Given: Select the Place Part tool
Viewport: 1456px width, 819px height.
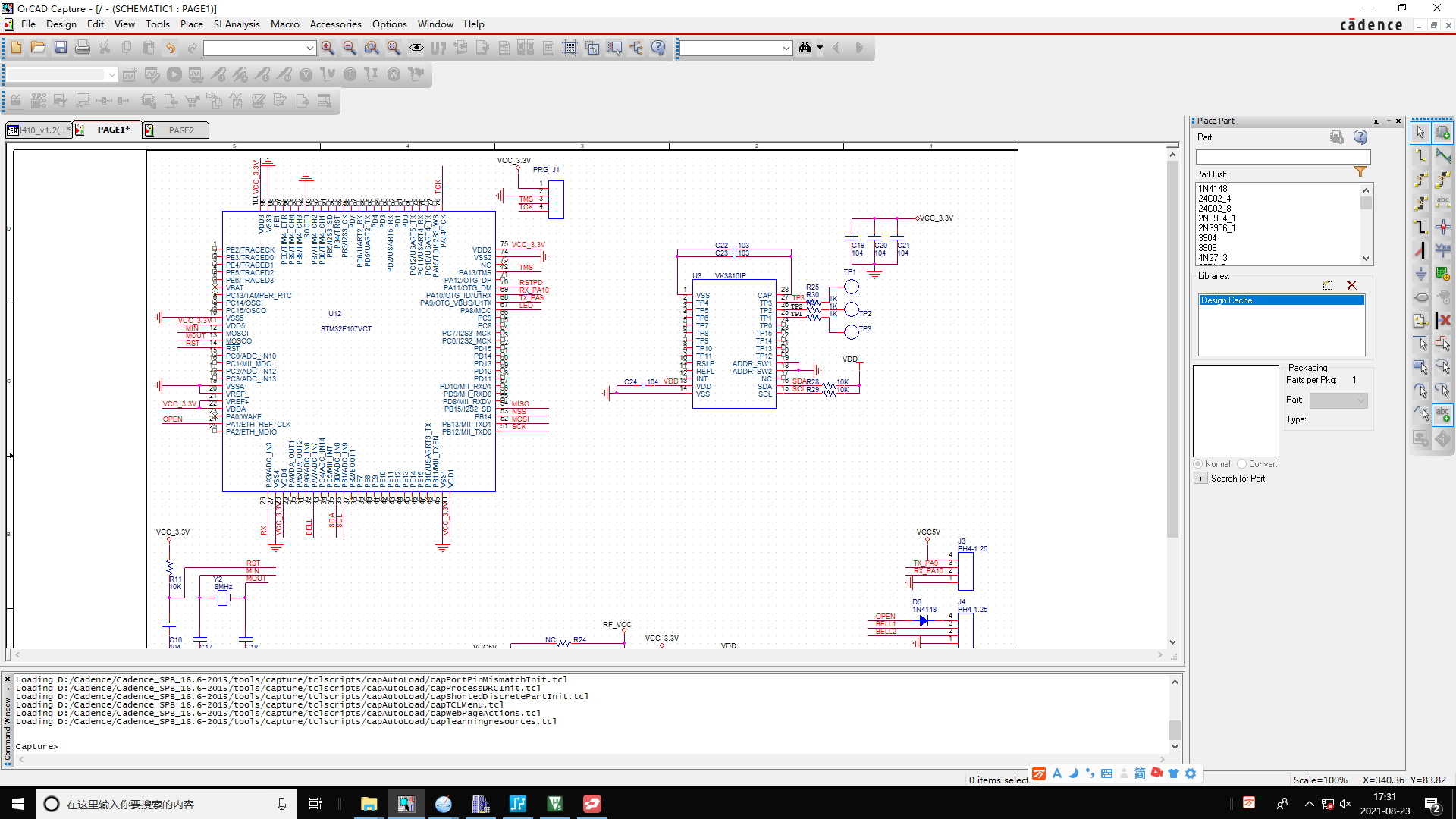Looking at the screenshot, I should (x=1443, y=133).
